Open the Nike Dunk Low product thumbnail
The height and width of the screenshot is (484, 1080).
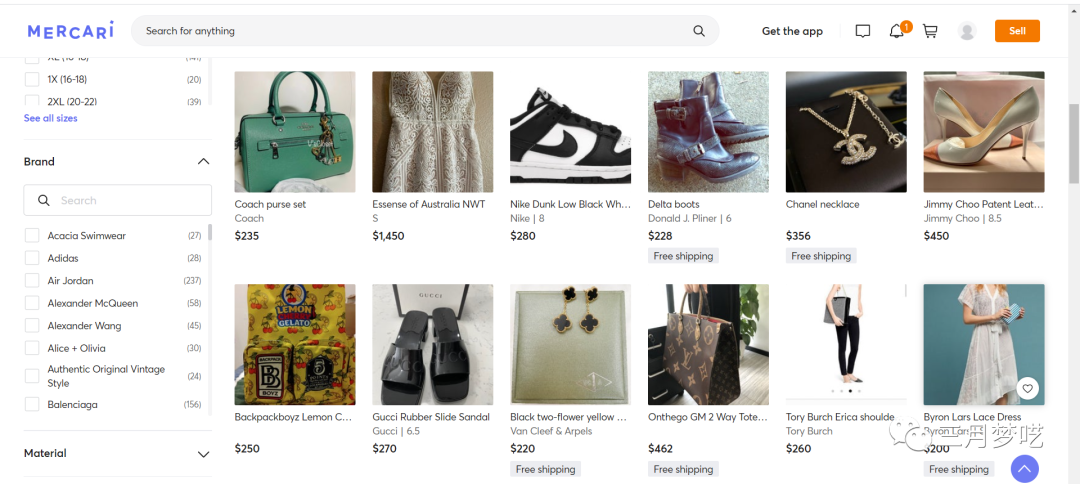[571, 132]
